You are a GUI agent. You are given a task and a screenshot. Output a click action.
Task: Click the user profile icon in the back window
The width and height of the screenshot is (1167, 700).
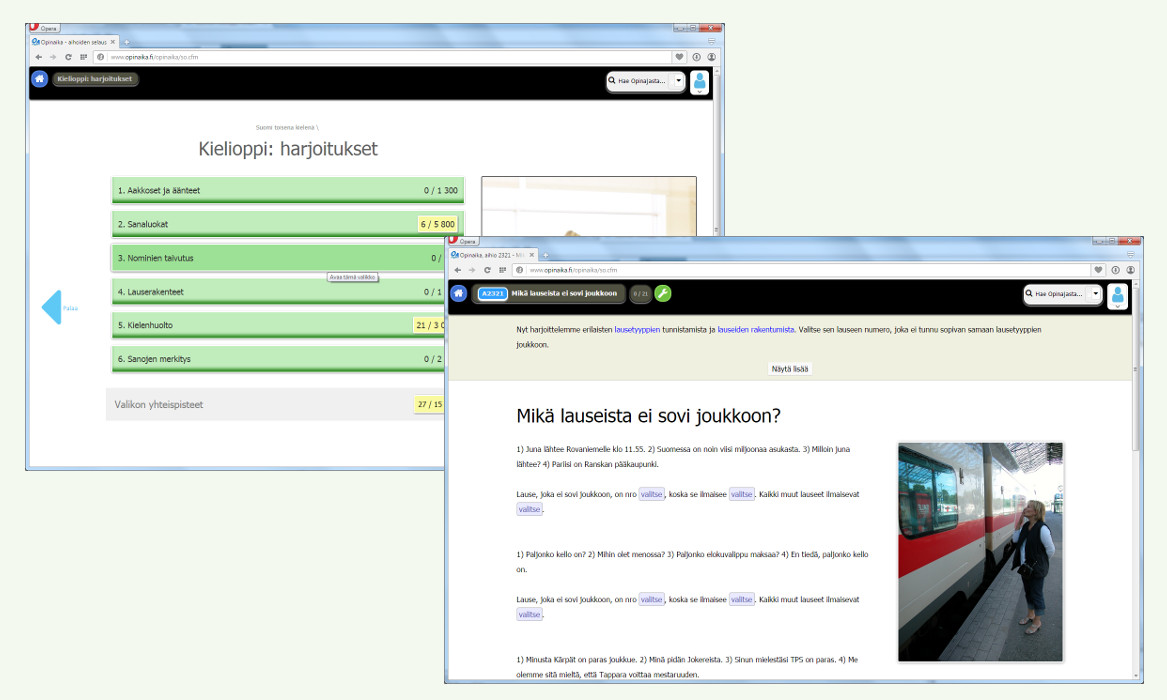click(x=699, y=82)
